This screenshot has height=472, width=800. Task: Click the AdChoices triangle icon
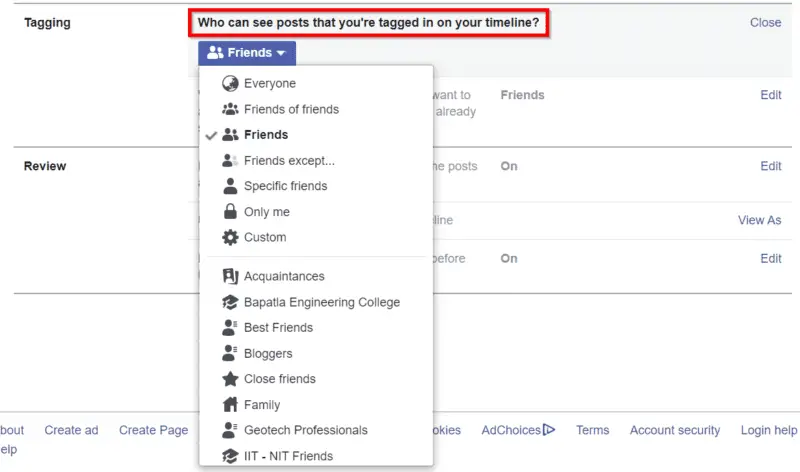[548, 430]
